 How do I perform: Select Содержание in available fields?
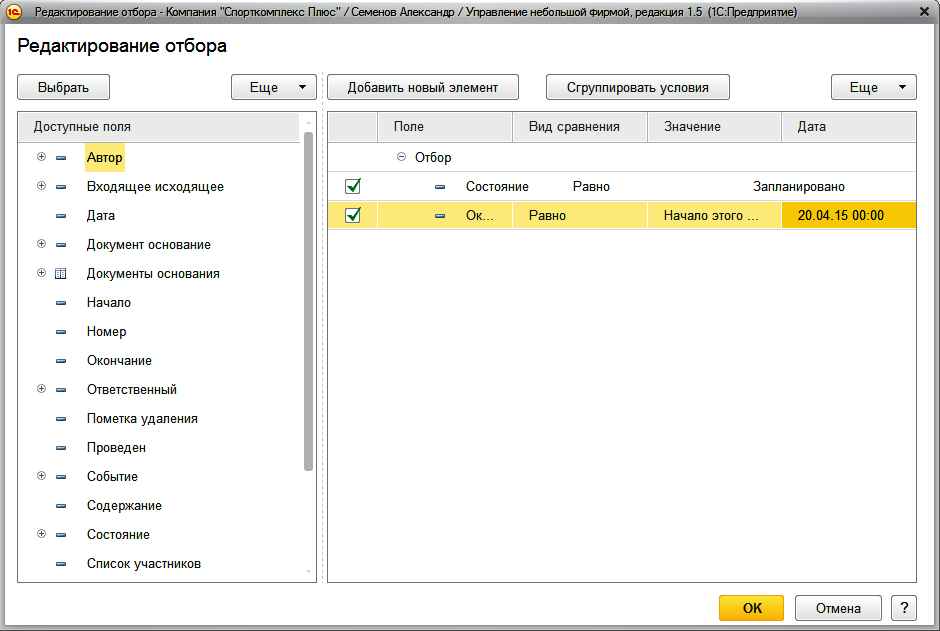click(x=124, y=506)
